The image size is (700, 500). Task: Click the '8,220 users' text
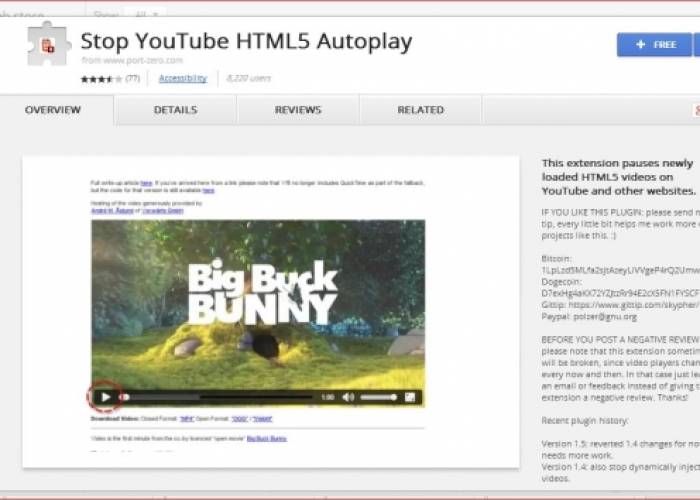[248, 79]
